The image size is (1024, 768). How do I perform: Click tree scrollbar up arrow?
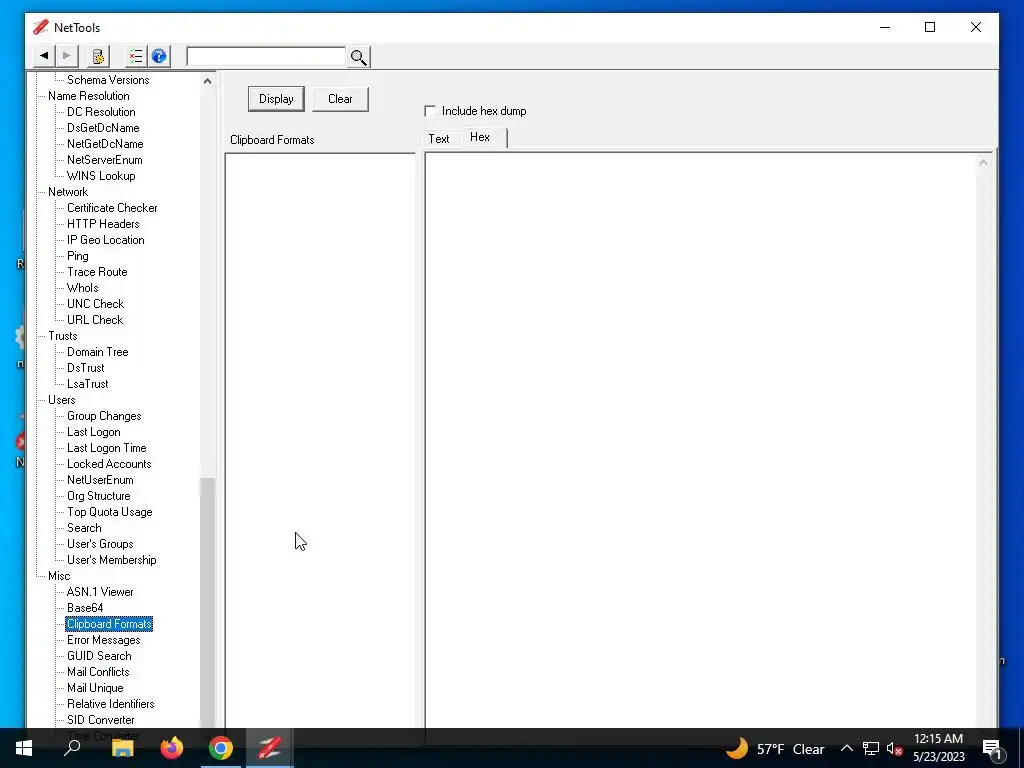207,82
